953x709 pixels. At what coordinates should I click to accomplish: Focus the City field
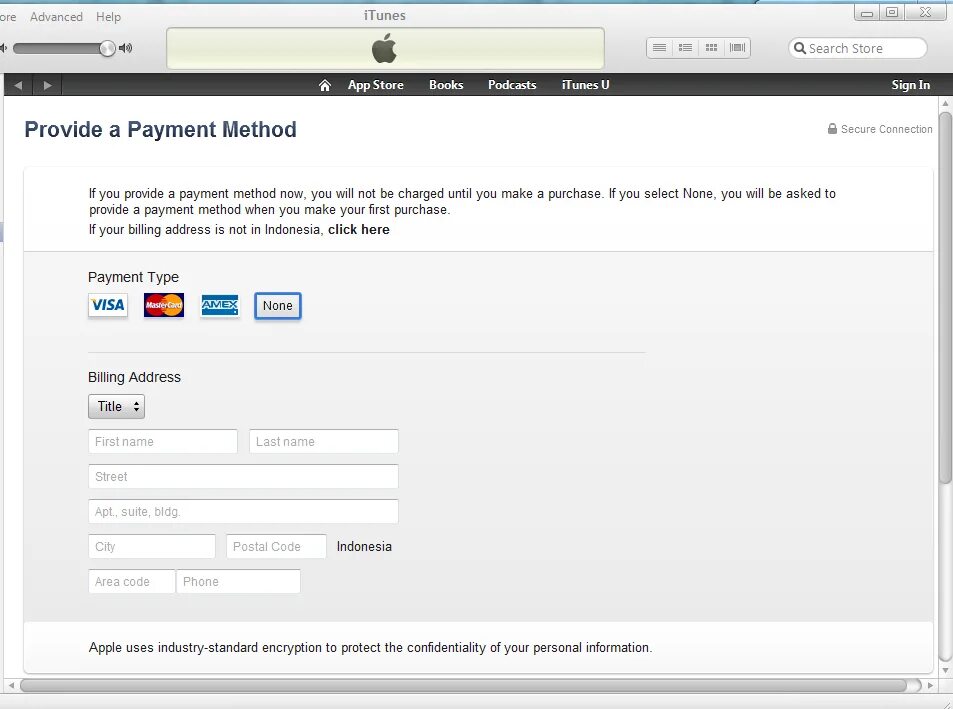[152, 547]
